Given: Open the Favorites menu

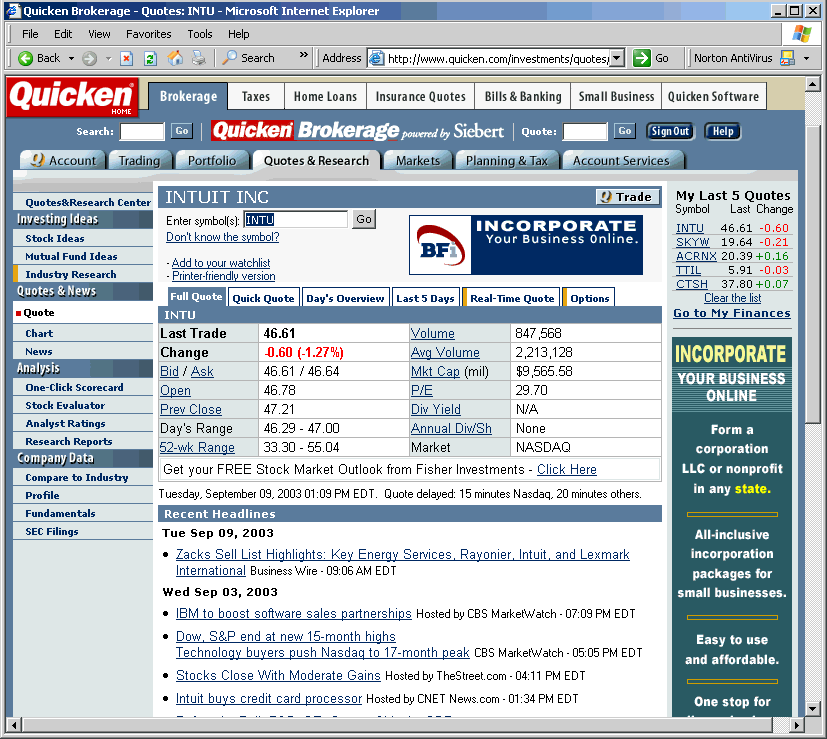Looking at the screenshot, I should [148, 33].
